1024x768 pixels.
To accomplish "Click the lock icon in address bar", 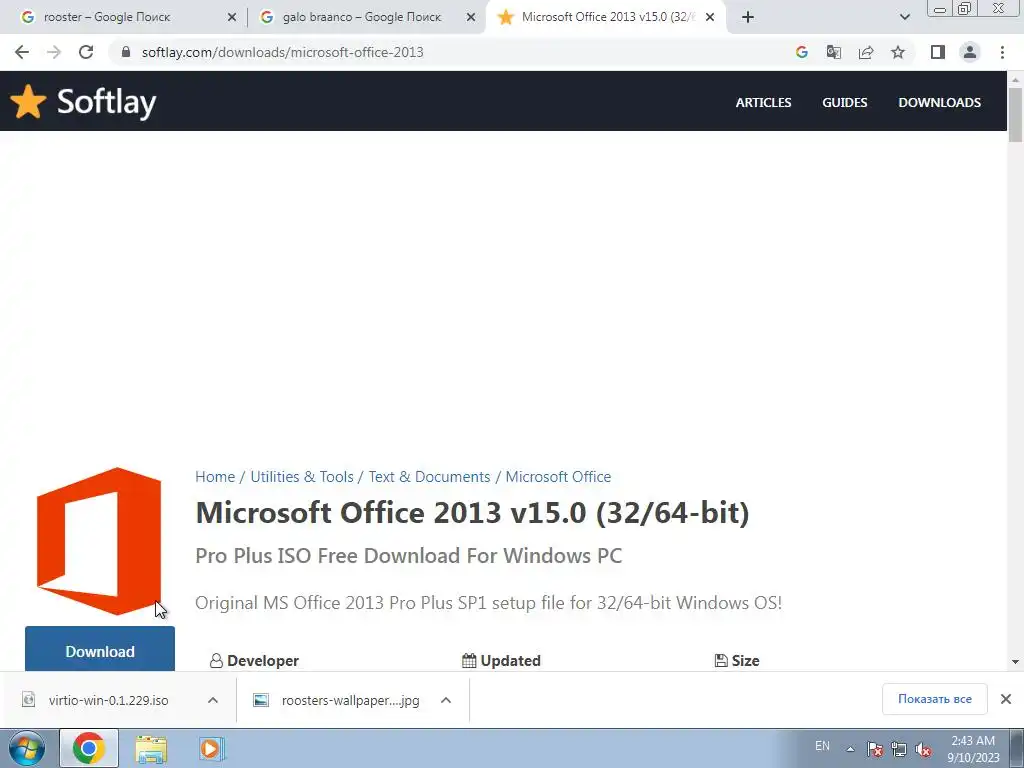I will [126, 52].
